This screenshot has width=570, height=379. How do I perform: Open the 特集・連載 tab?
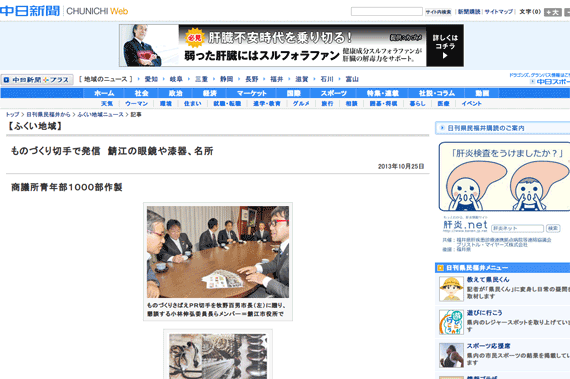[382, 93]
